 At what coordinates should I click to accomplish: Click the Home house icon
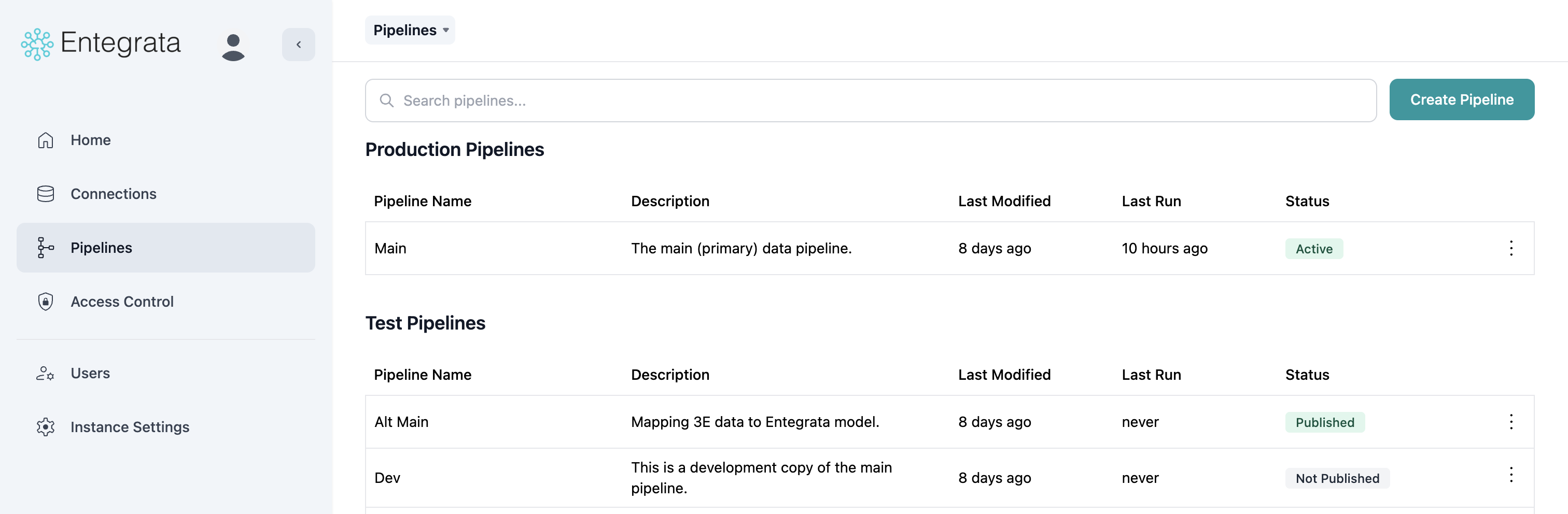click(x=46, y=140)
